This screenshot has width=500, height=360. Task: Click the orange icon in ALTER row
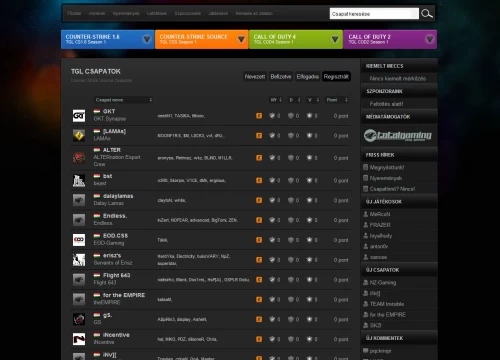click(259, 158)
